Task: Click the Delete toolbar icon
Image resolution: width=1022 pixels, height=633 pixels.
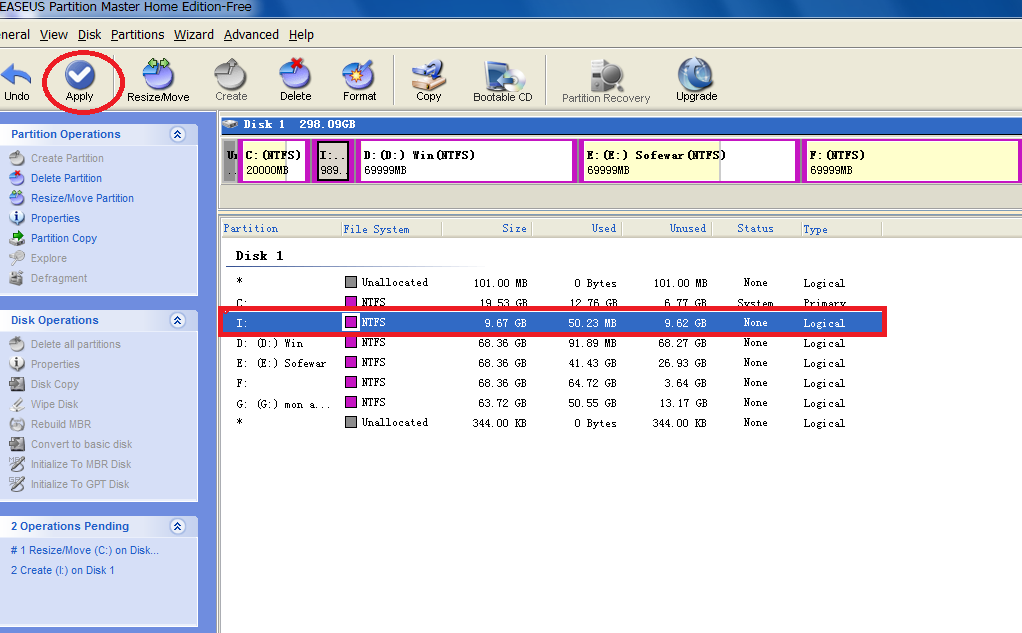Action: pos(295,81)
